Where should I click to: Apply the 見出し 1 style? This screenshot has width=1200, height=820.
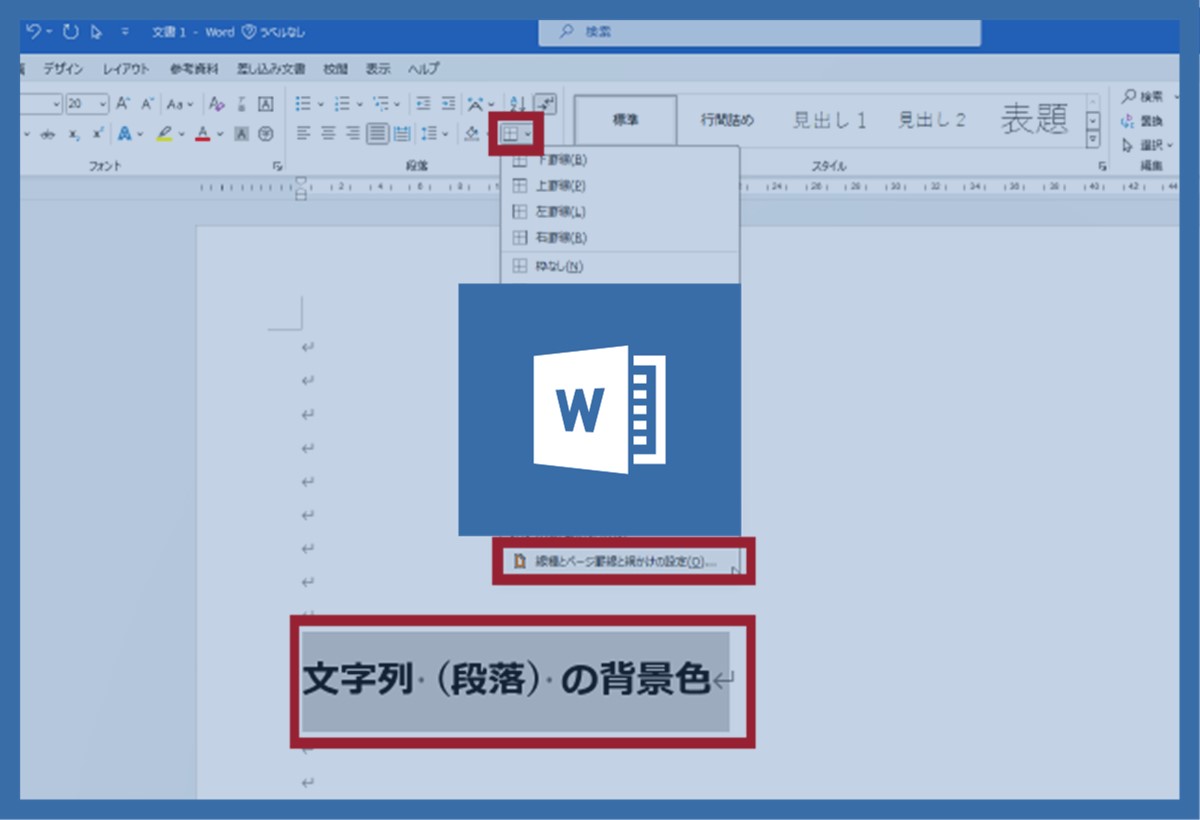[x=829, y=120]
